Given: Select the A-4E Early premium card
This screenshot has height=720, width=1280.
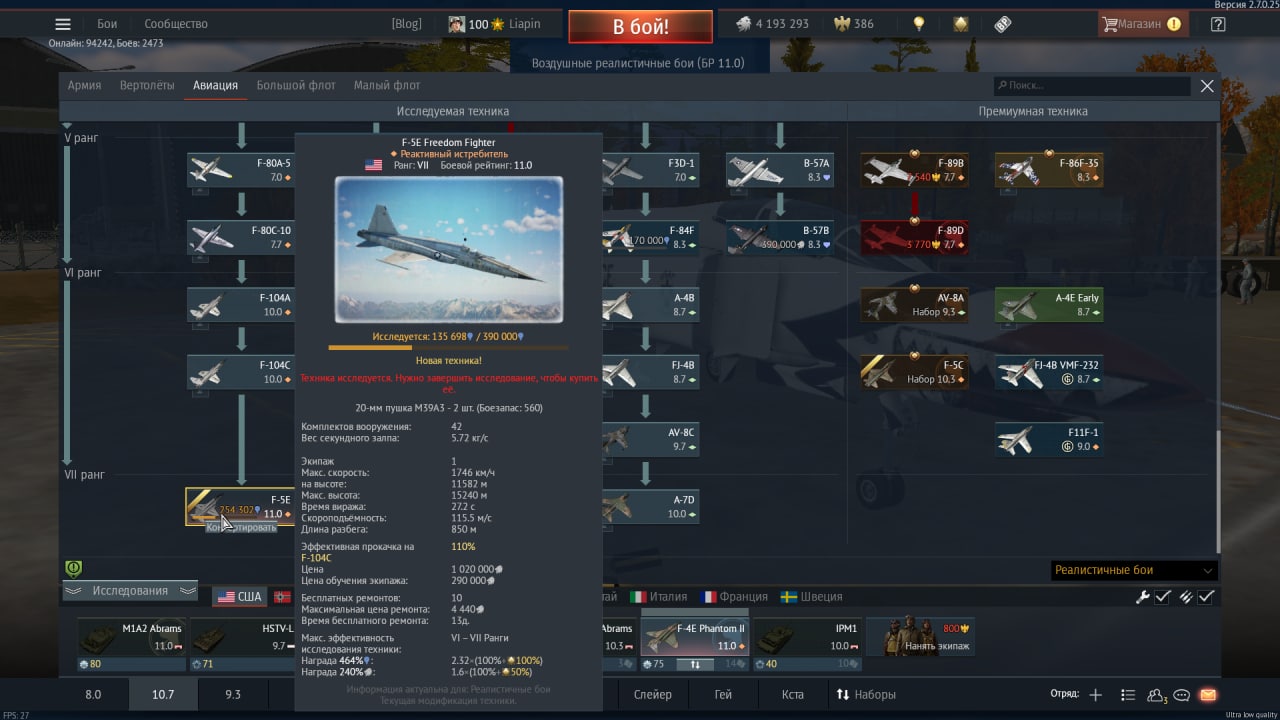Looking at the screenshot, I should tap(1049, 305).
